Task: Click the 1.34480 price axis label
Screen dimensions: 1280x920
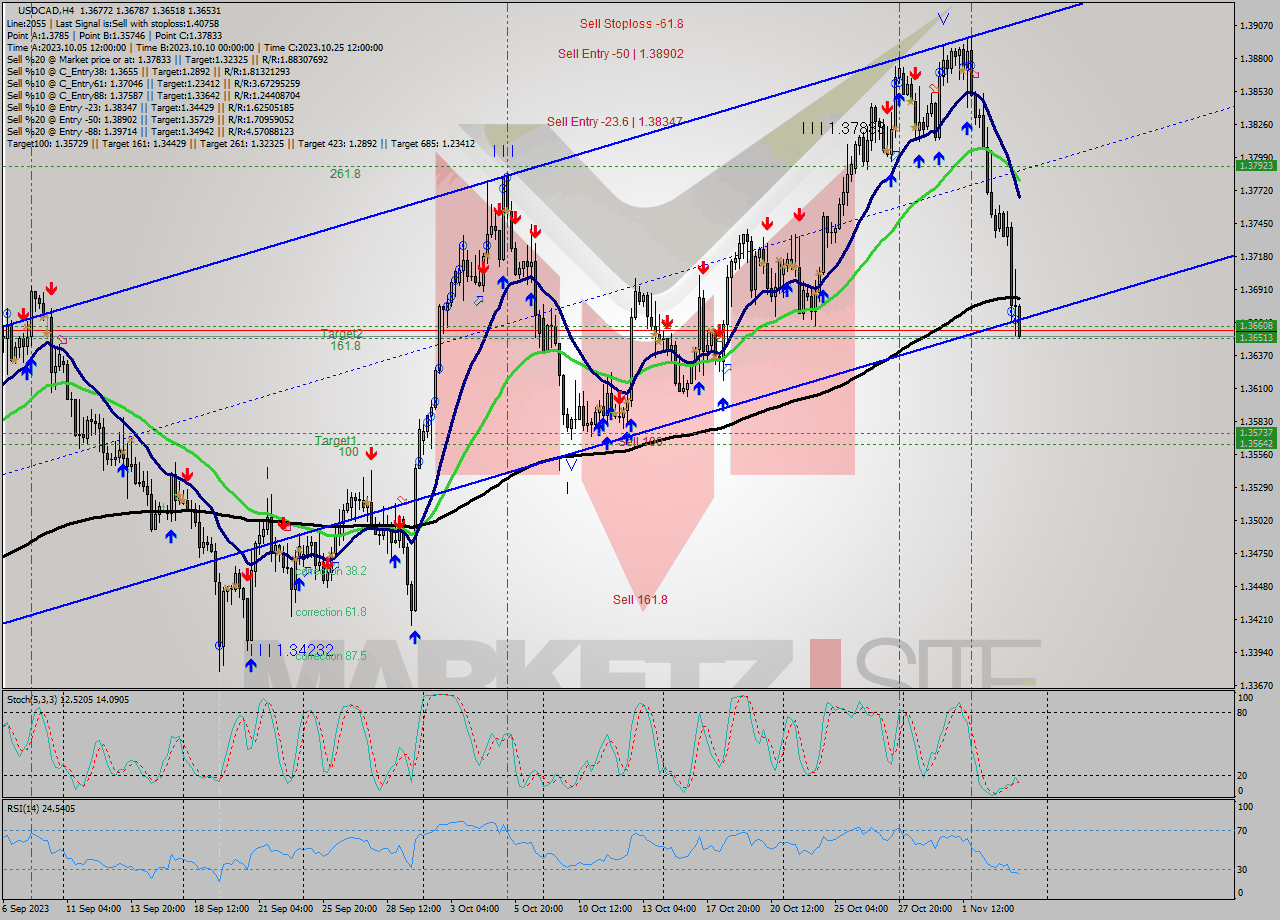Action: click(x=1255, y=587)
